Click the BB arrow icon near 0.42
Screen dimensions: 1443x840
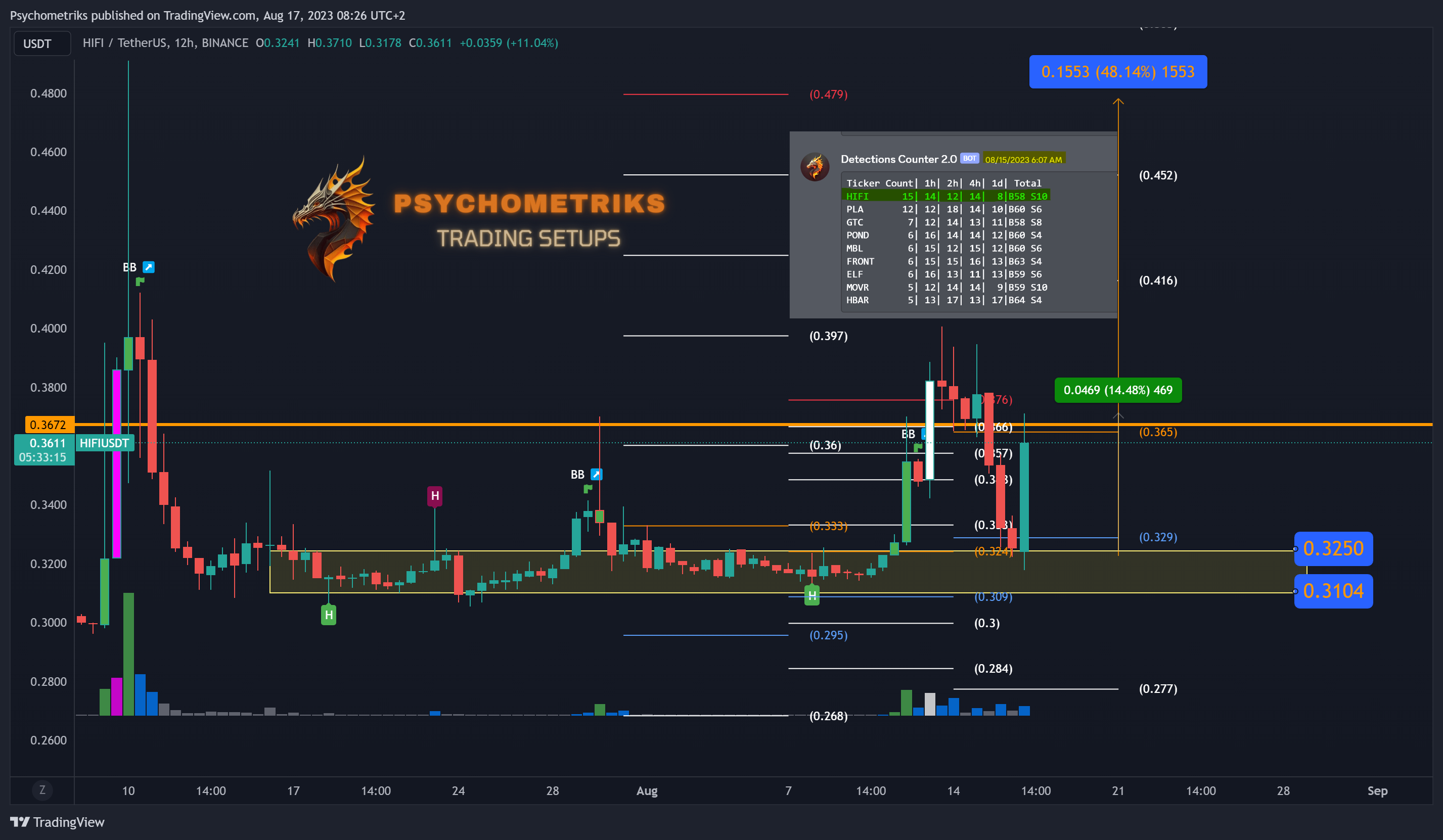tap(148, 267)
